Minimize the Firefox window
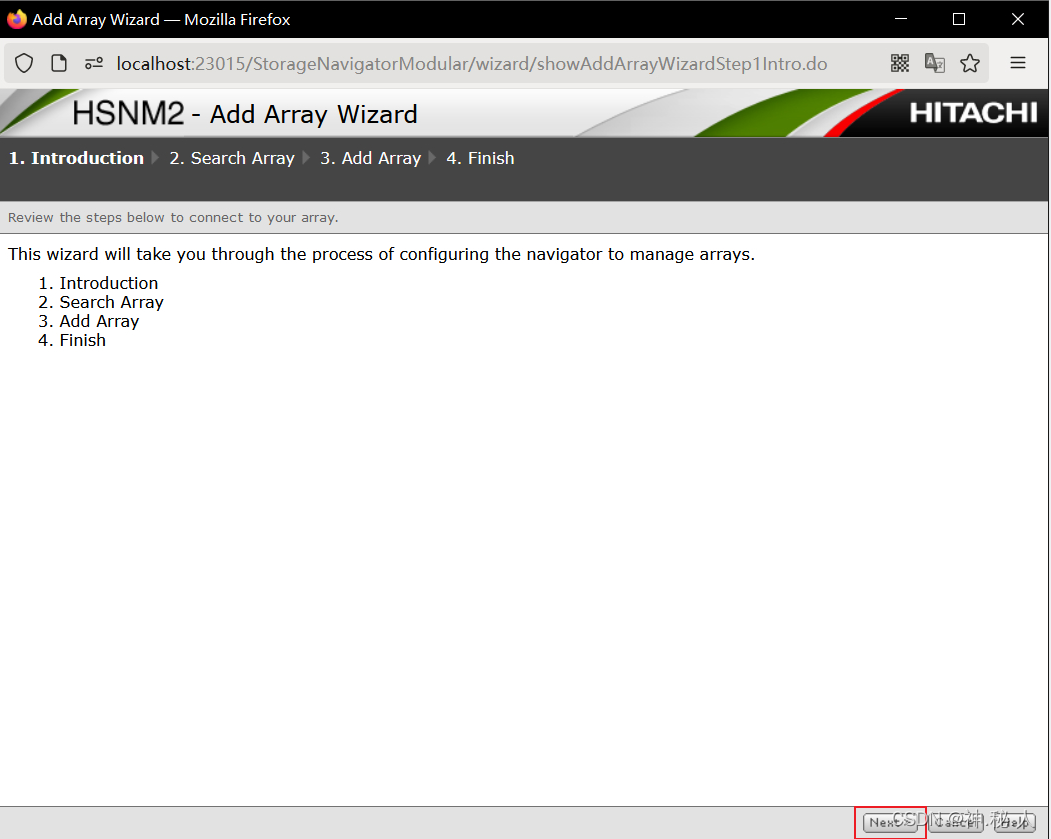This screenshot has width=1051, height=839. pyautogui.click(x=901, y=19)
